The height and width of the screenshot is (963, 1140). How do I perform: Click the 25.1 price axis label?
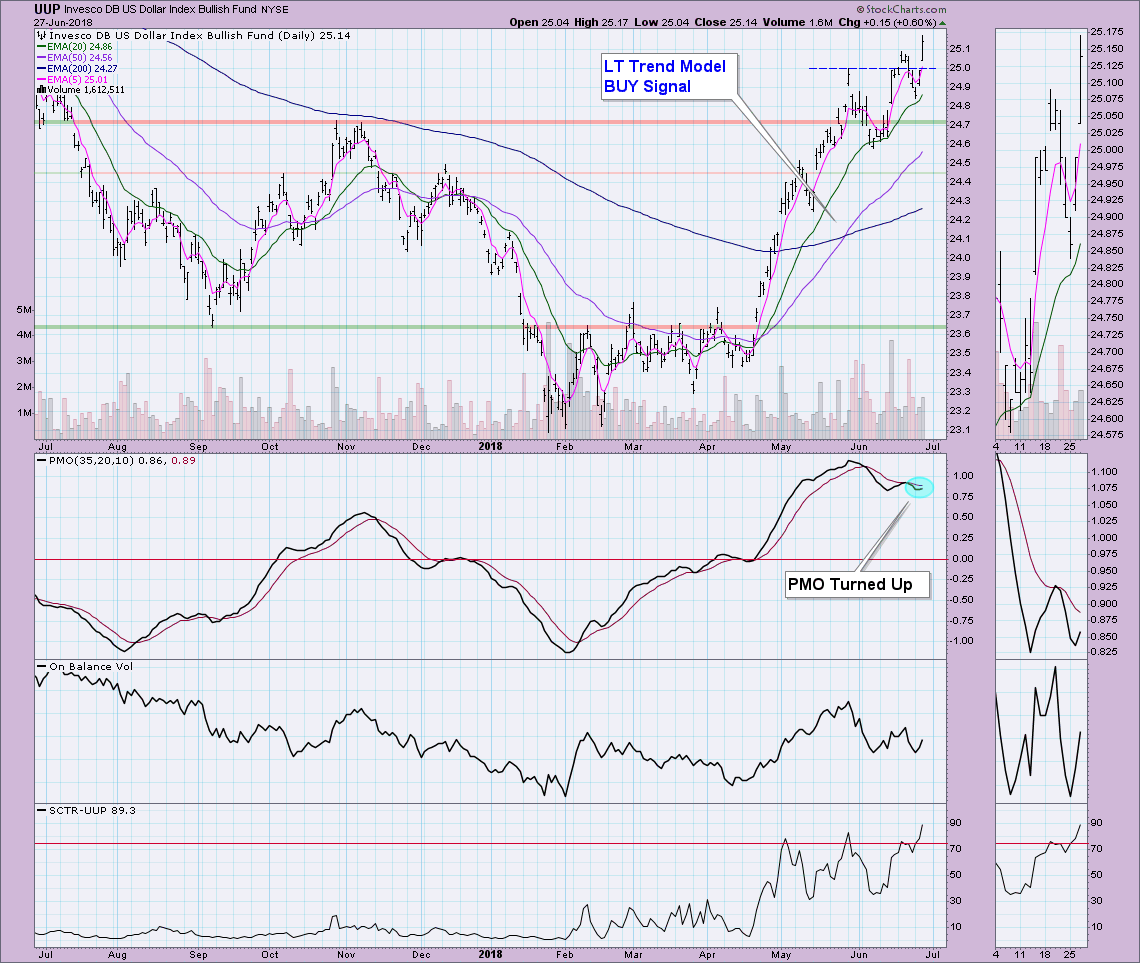click(960, 49)
